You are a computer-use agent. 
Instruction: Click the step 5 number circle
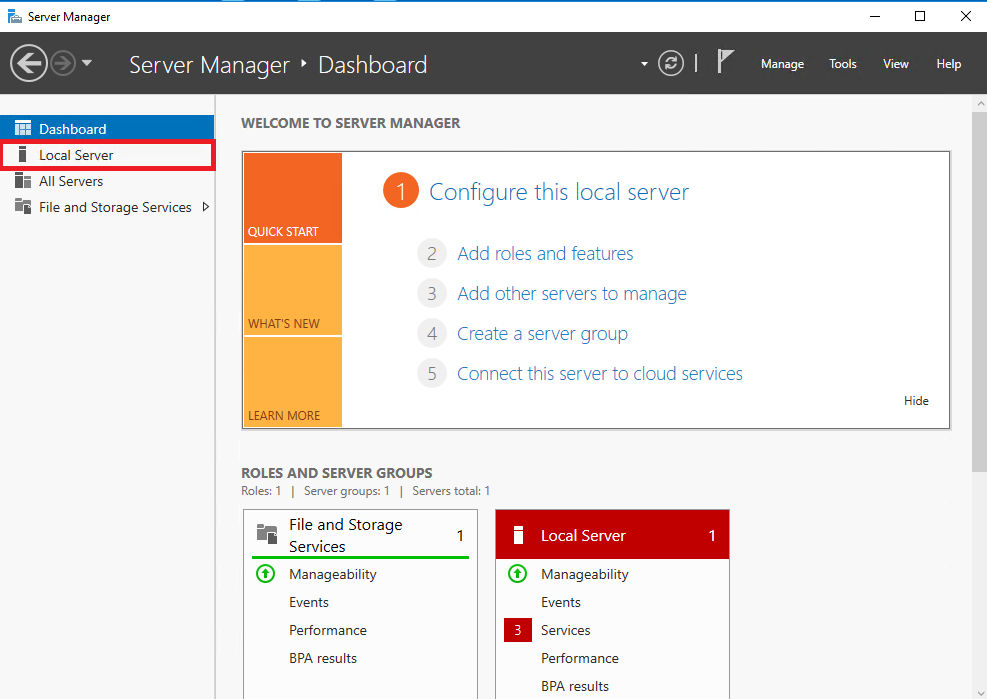(x=432, y=373)
